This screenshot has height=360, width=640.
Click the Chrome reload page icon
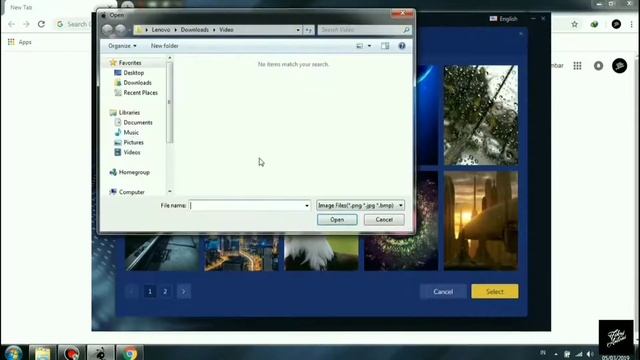pos(41,24)
